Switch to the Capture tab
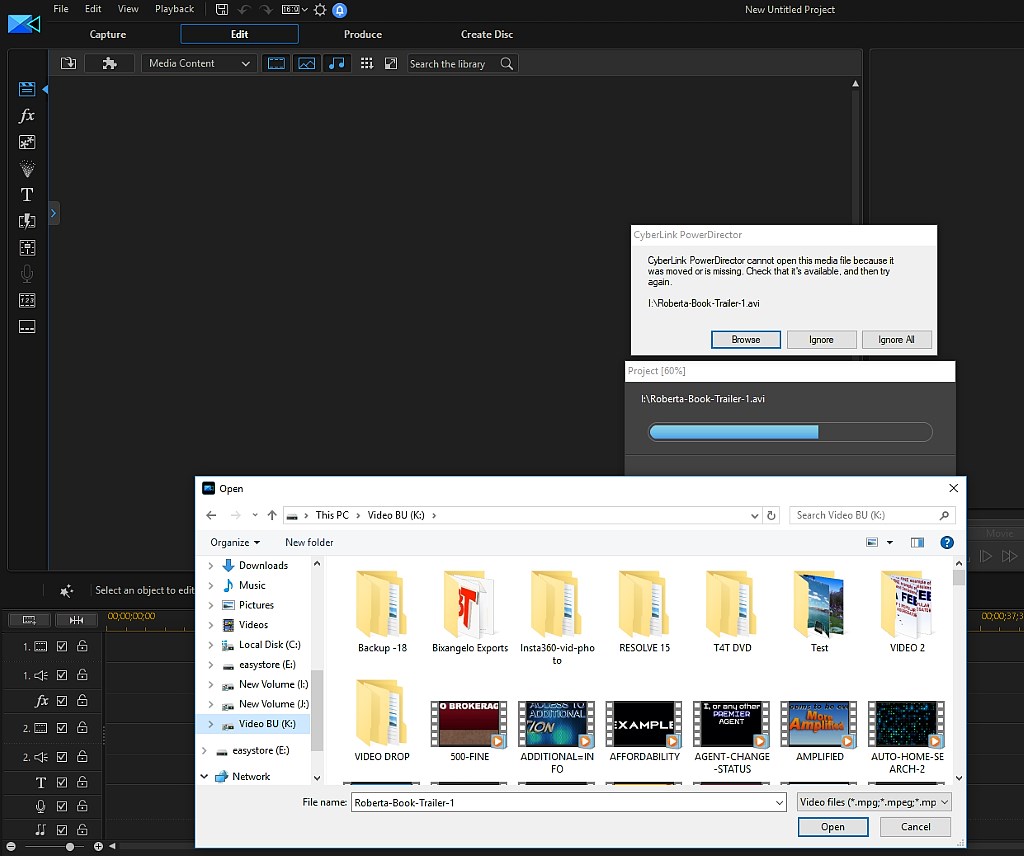Screen dimensions: 1024x856 point(108,35)
